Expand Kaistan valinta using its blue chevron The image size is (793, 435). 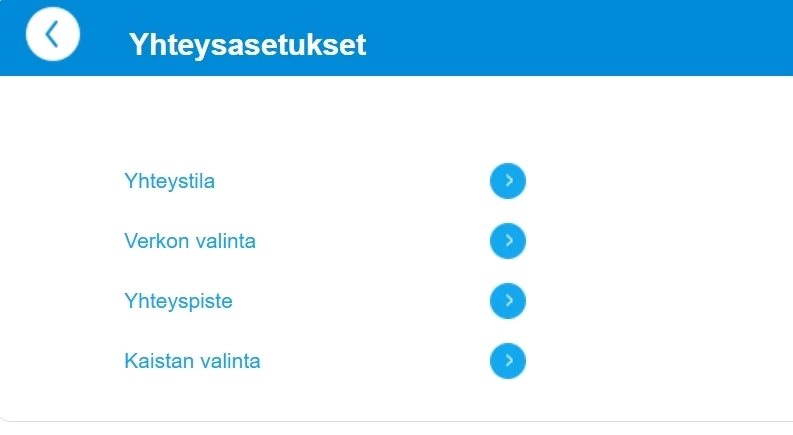508,361
